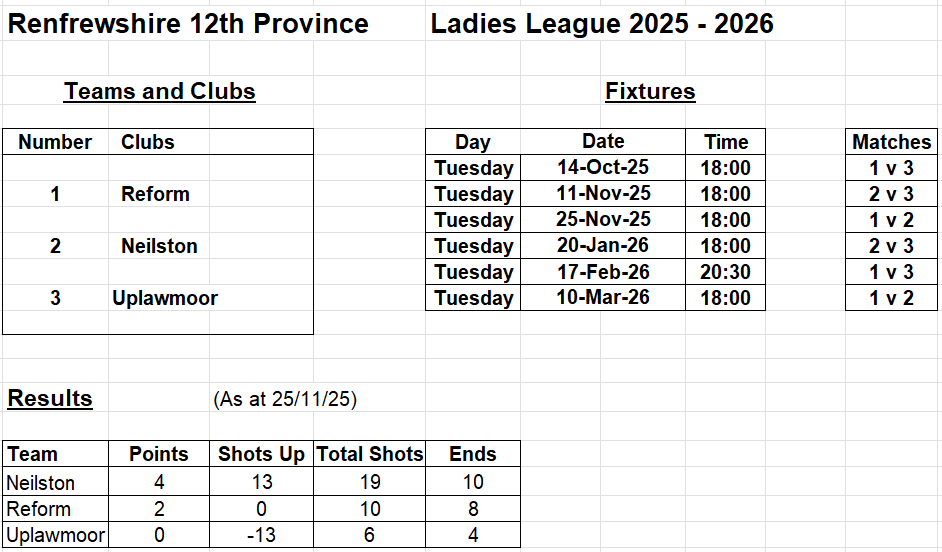Screen dimensions: 942x552
Task: Select the Fixtures heading cell
Action: 650,92
